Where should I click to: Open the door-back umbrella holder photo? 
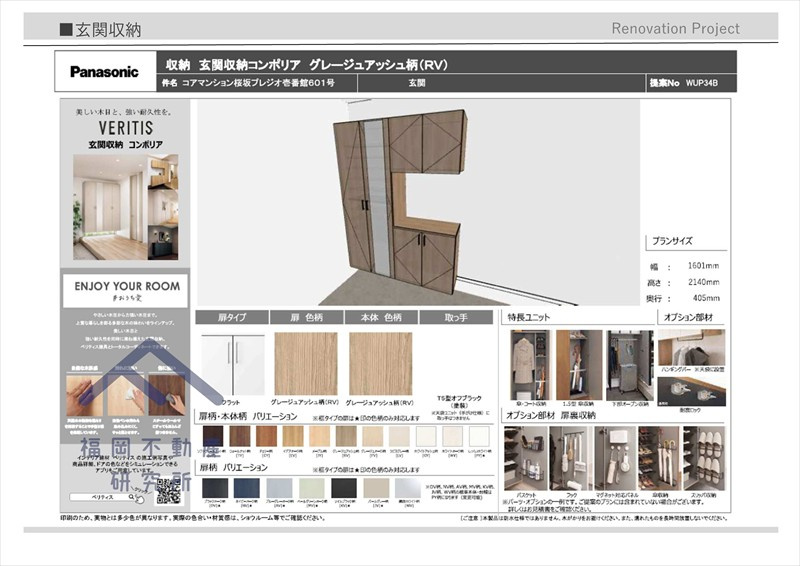coord(659,458)
